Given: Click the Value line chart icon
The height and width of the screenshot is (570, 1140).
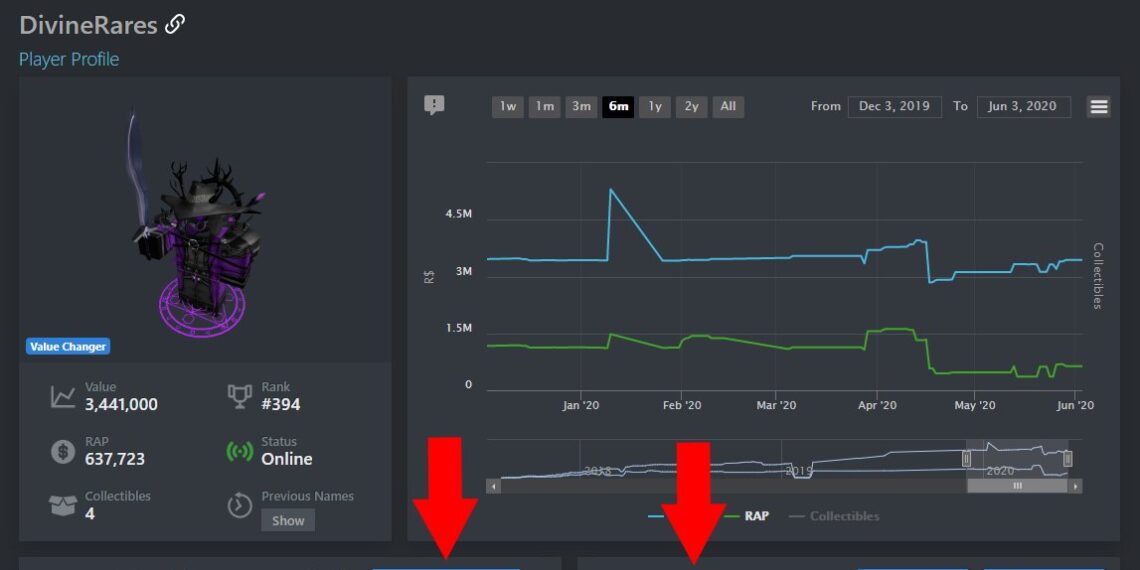Looking at the screenshot, I should pyautogui.click(x=63, y=397).
